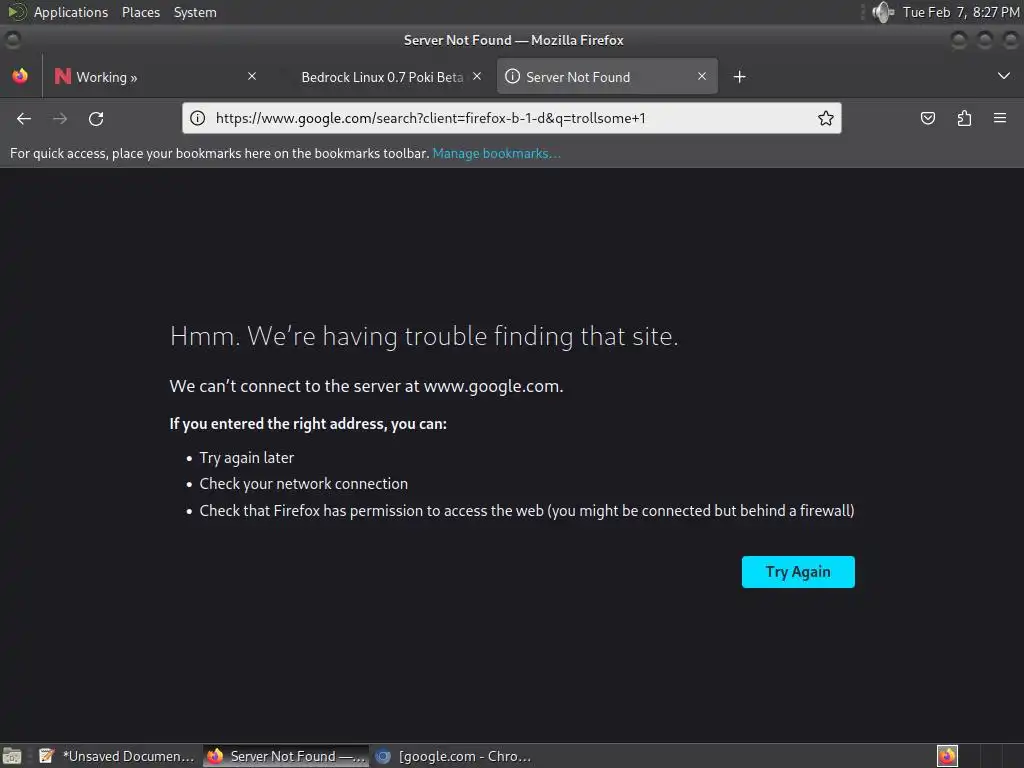Switch to Bedrock Linux 0.7 Poki Beta tab
The height and width of the screenshot is (768, 1024).
pyautogui.click(x=382, y=76)
